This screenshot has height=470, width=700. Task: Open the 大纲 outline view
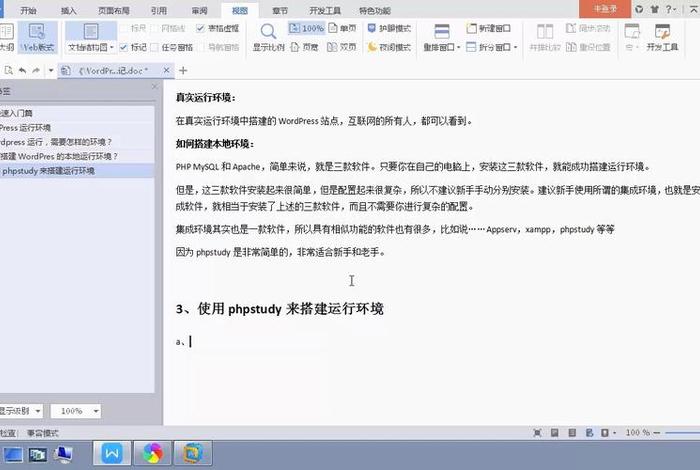[7, 37]
